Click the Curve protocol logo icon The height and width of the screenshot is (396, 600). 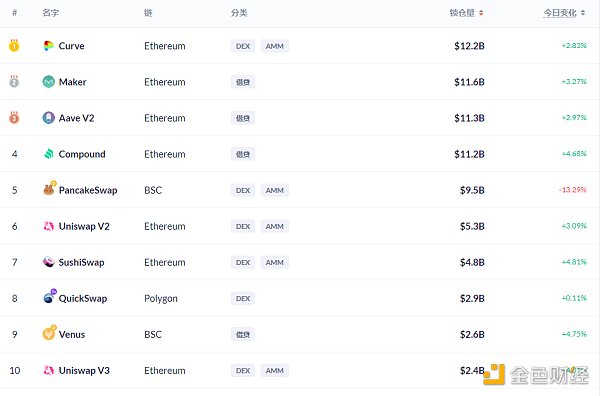coord(49,46)
